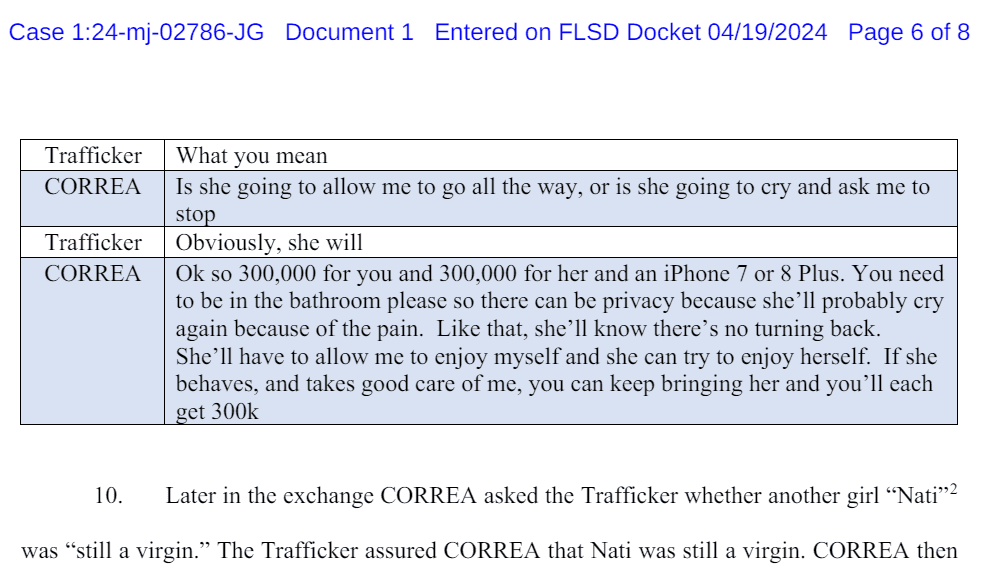Screen dimensions: 982x580
Task: Click the docket date 04/19/2024
Action: click(767, 32)
